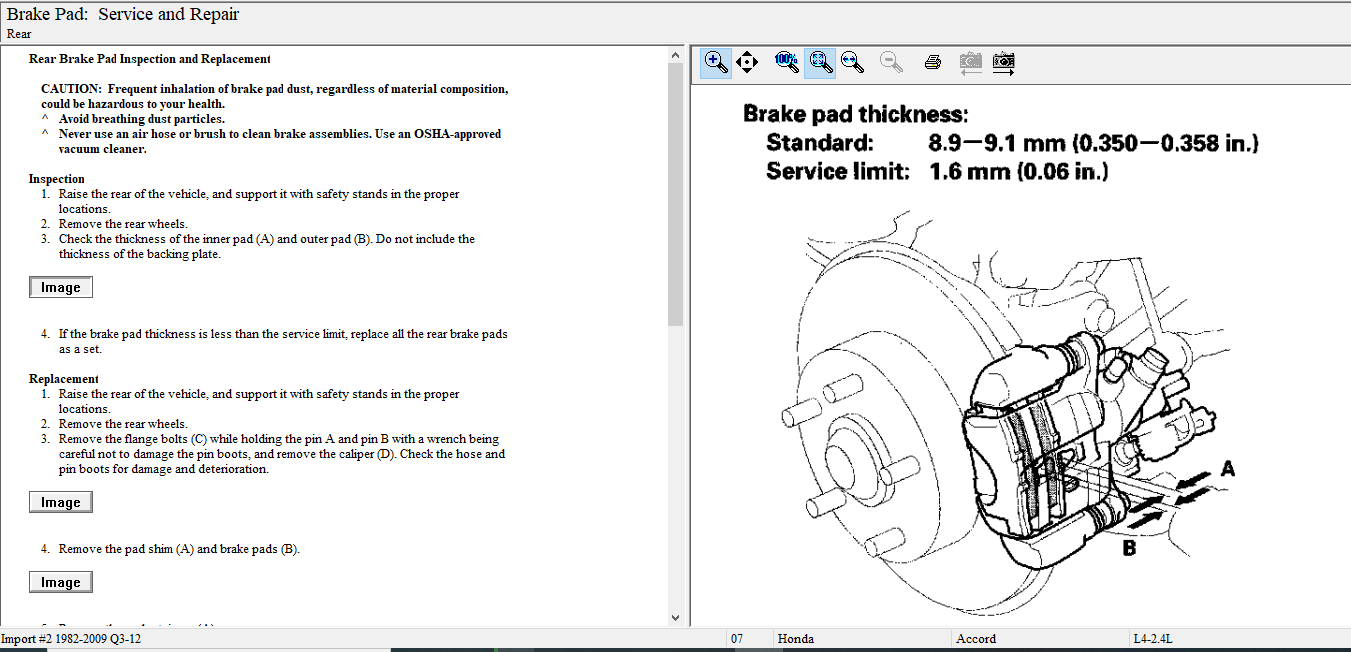Open Image button below flange bolts step

pos(61,503)
